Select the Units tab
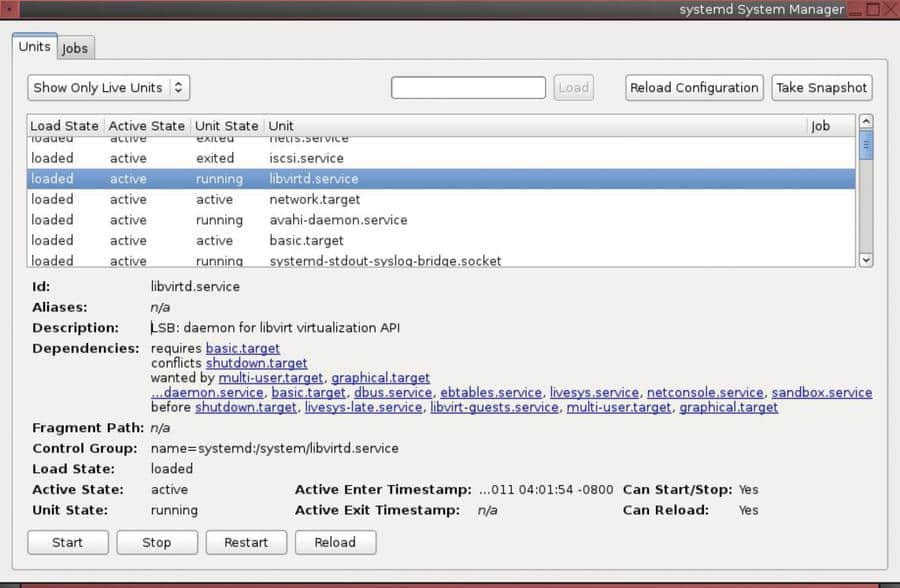The image size is (900, 588). (x=34, y=47)
